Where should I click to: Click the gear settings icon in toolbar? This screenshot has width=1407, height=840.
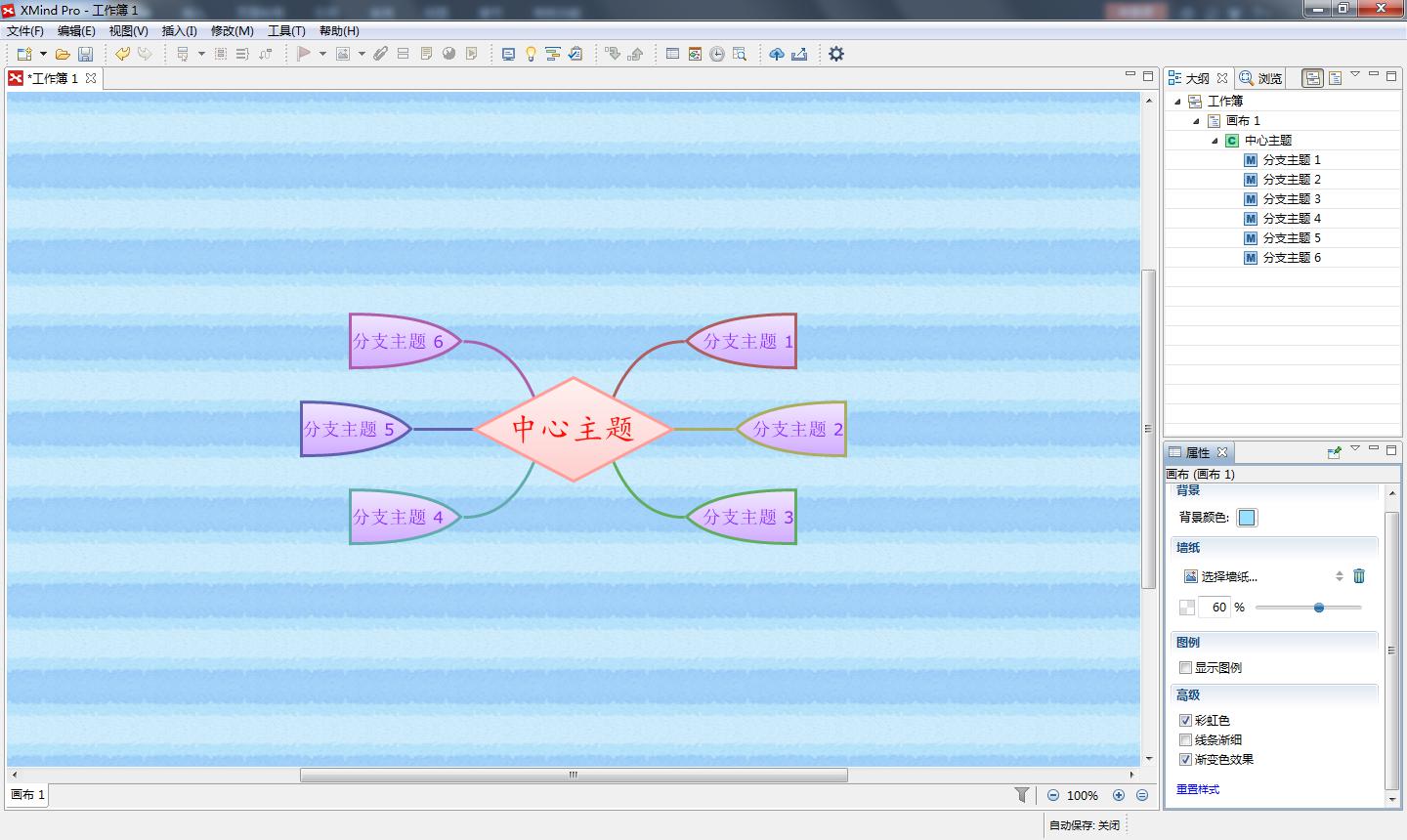836,54
